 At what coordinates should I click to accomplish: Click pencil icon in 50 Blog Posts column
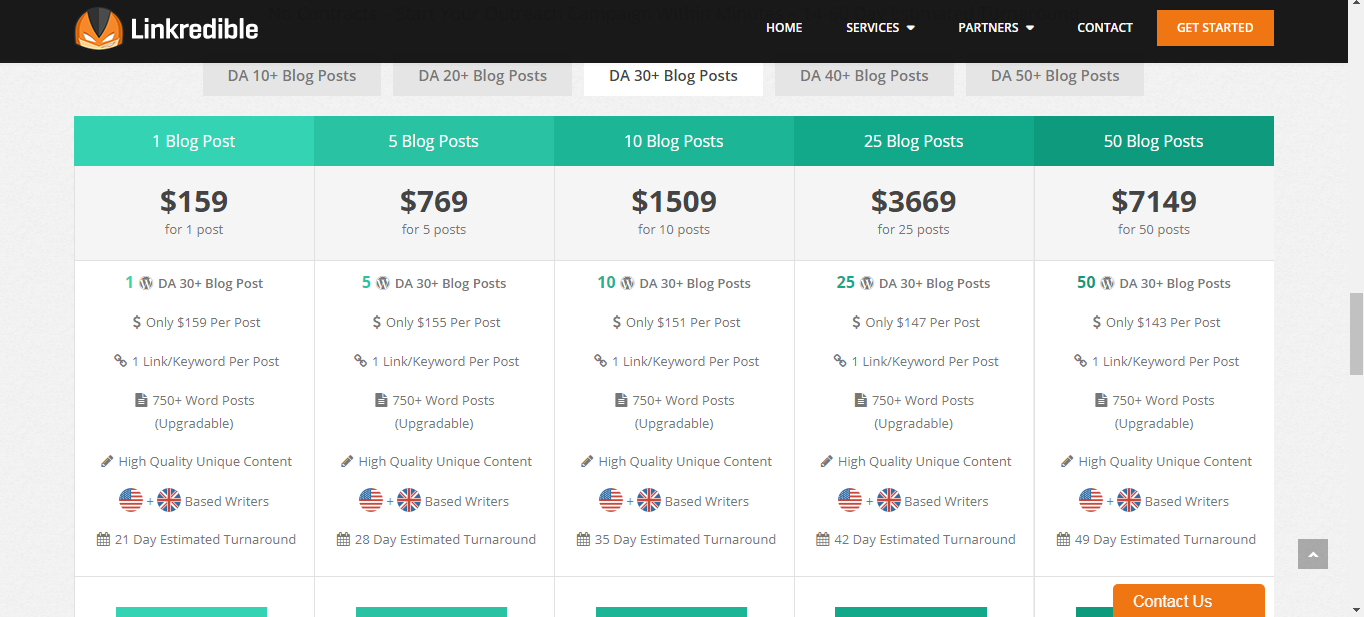click(1067, 461)
